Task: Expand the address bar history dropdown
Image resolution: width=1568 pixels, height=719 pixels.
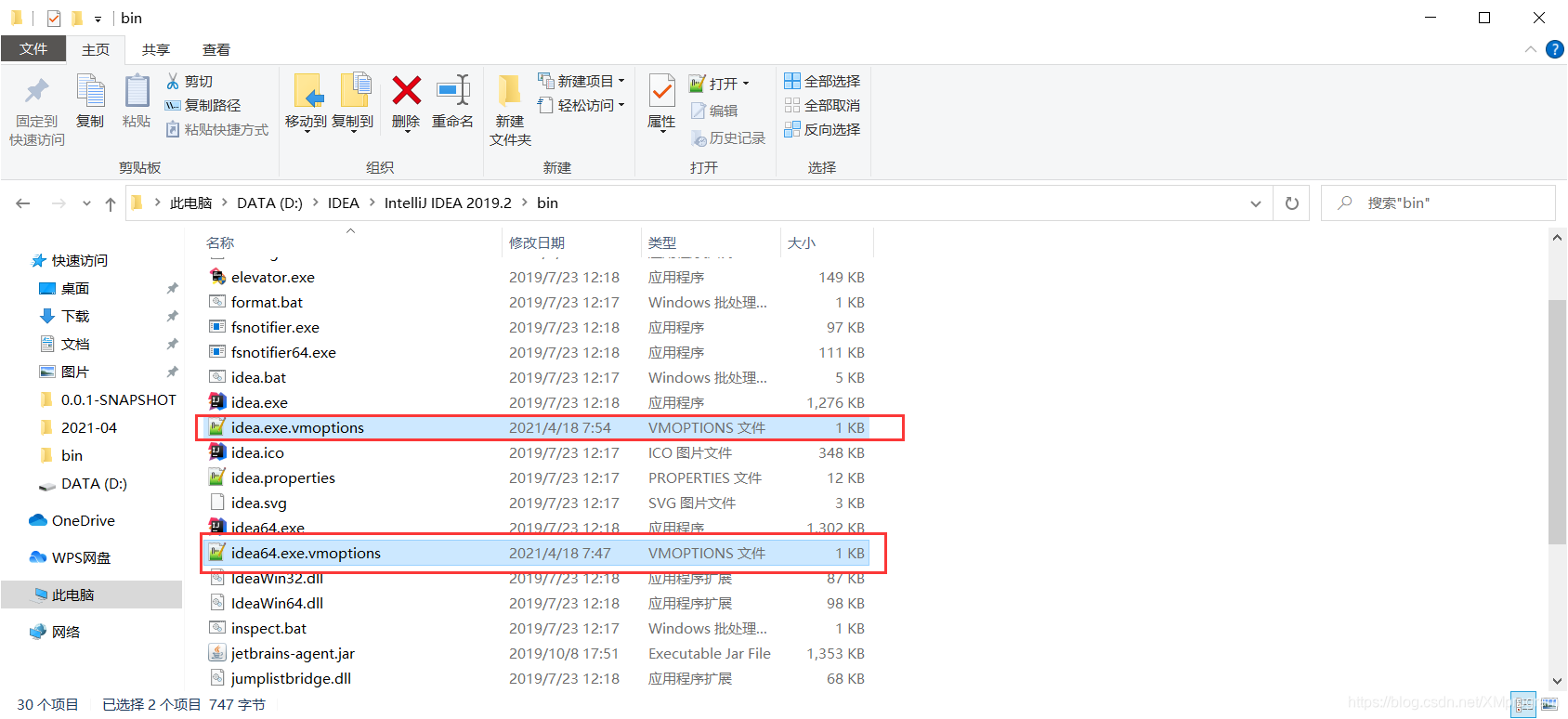Action: coord(1256,203)
